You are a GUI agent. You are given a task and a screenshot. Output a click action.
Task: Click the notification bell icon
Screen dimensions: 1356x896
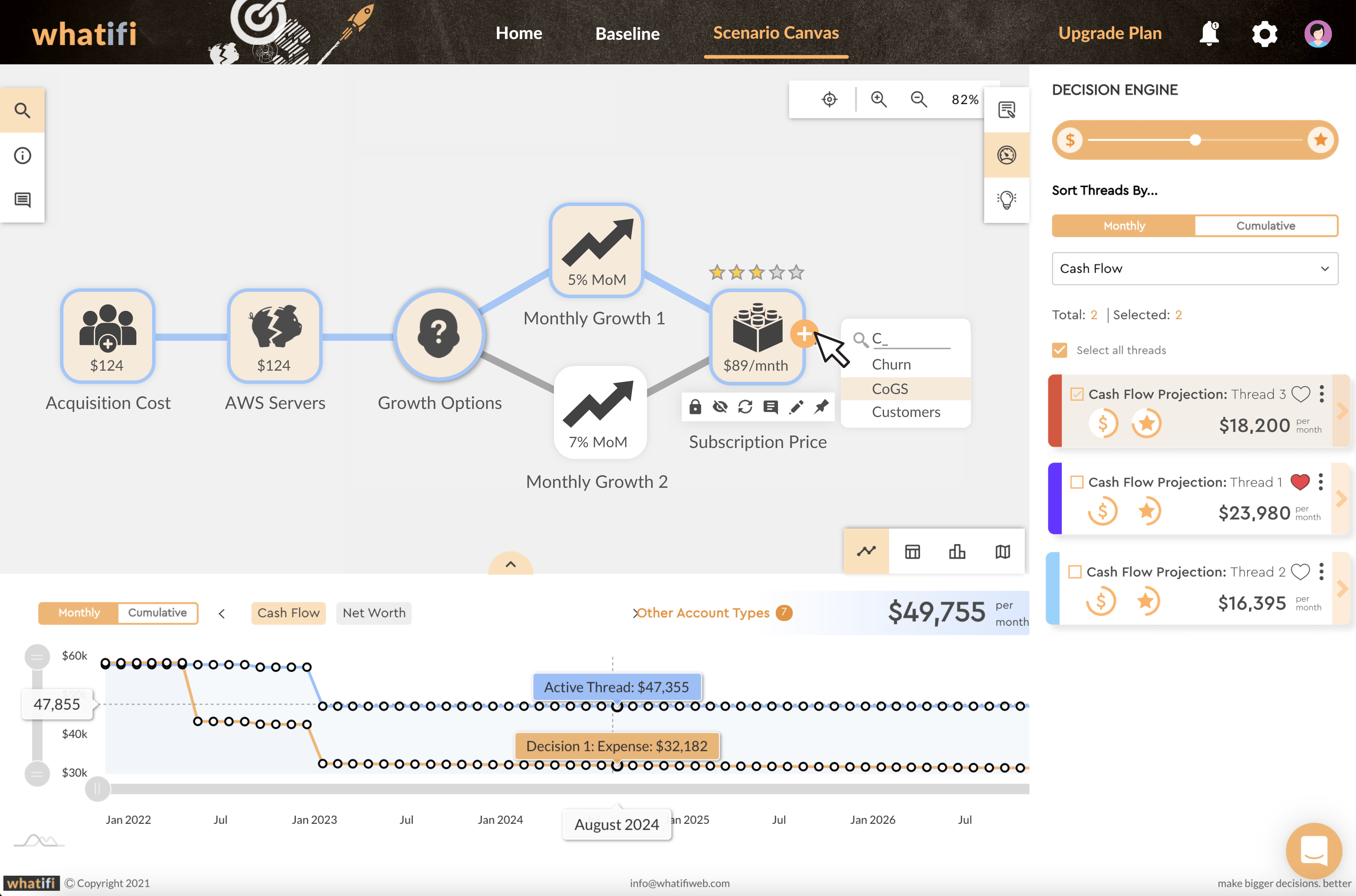tap(1209, 33)
